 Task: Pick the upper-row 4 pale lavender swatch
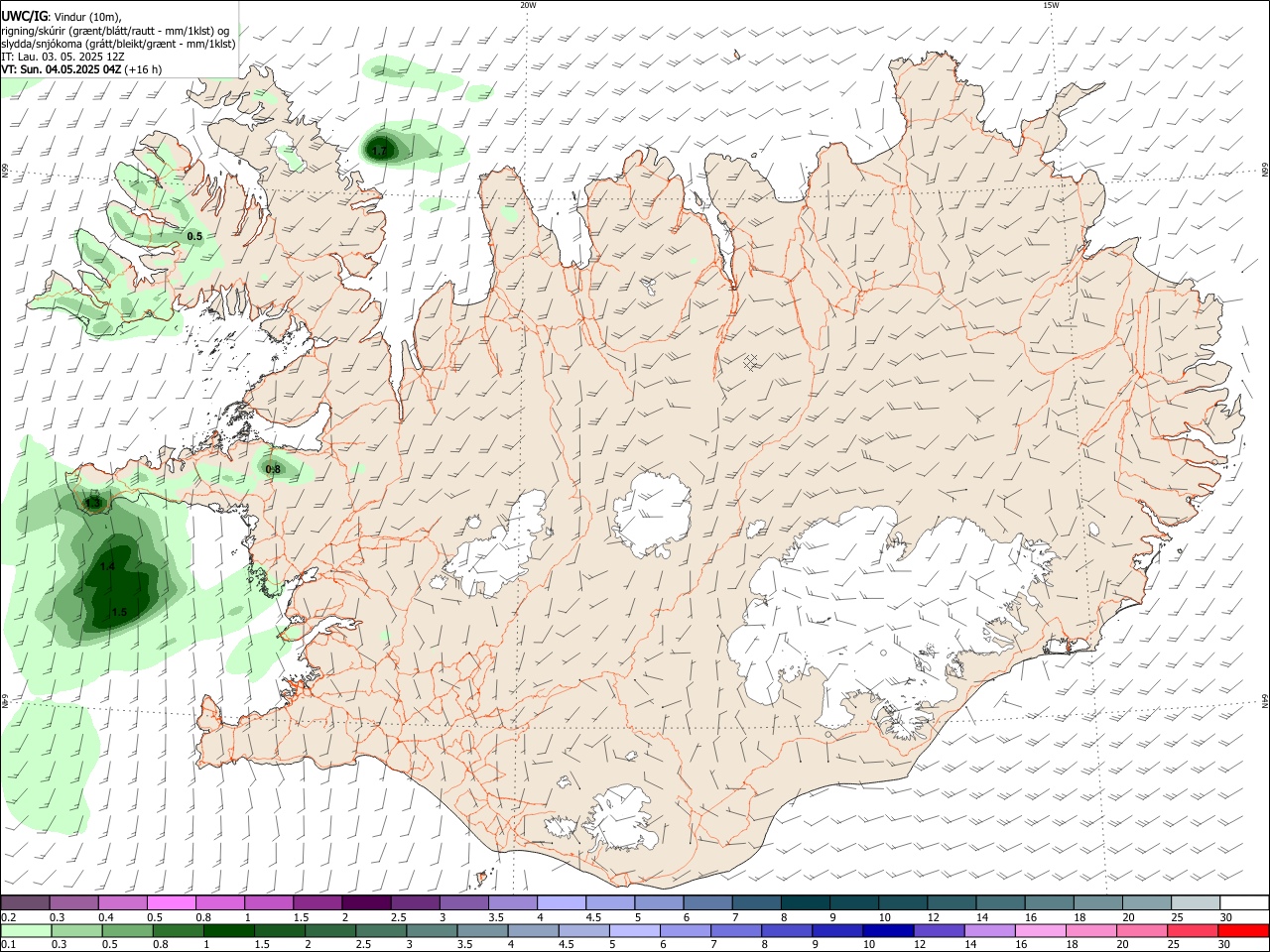click(561, 902)
